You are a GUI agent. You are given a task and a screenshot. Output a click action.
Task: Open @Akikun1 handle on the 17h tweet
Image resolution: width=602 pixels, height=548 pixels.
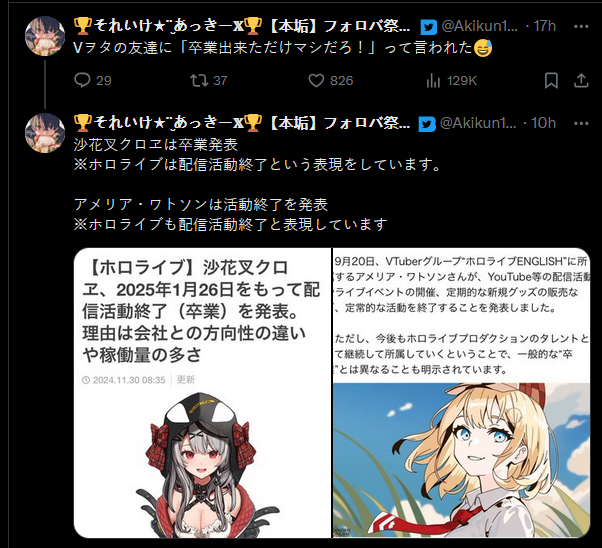pos(479,26)
